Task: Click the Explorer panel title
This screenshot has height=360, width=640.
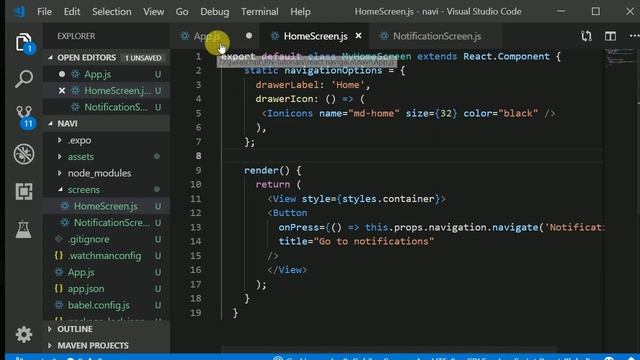Action: point(76,36)
